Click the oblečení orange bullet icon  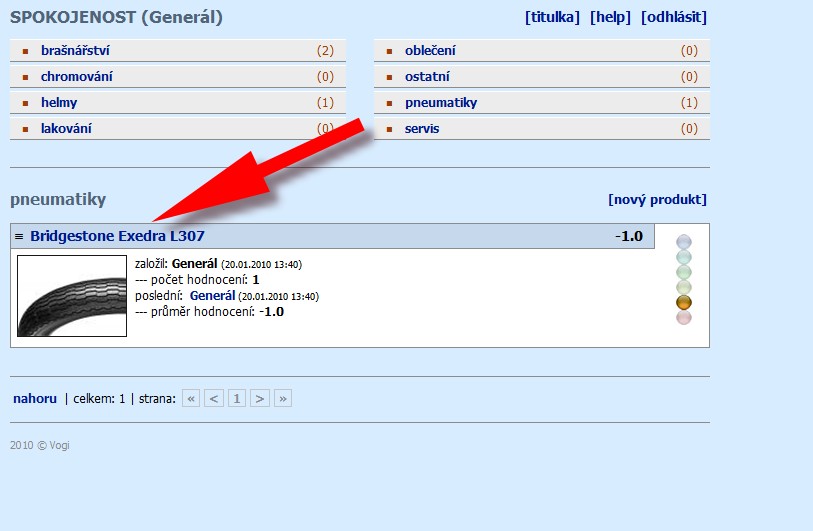[389, 51]
